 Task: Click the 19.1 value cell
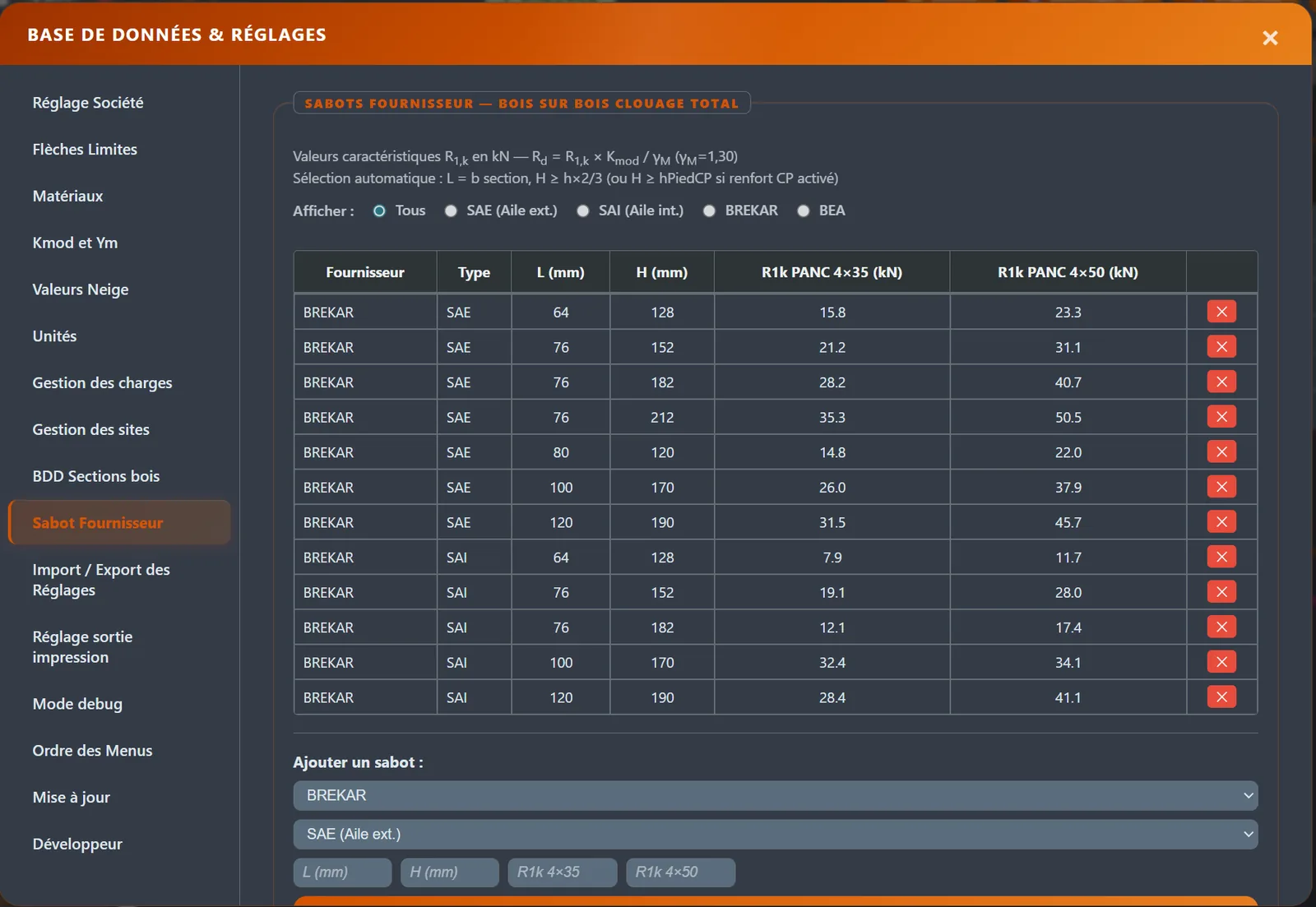832,593
